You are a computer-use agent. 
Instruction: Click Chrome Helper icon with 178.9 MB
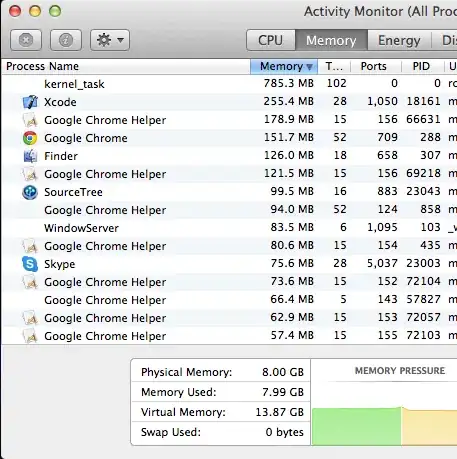[x=30, y=120]
